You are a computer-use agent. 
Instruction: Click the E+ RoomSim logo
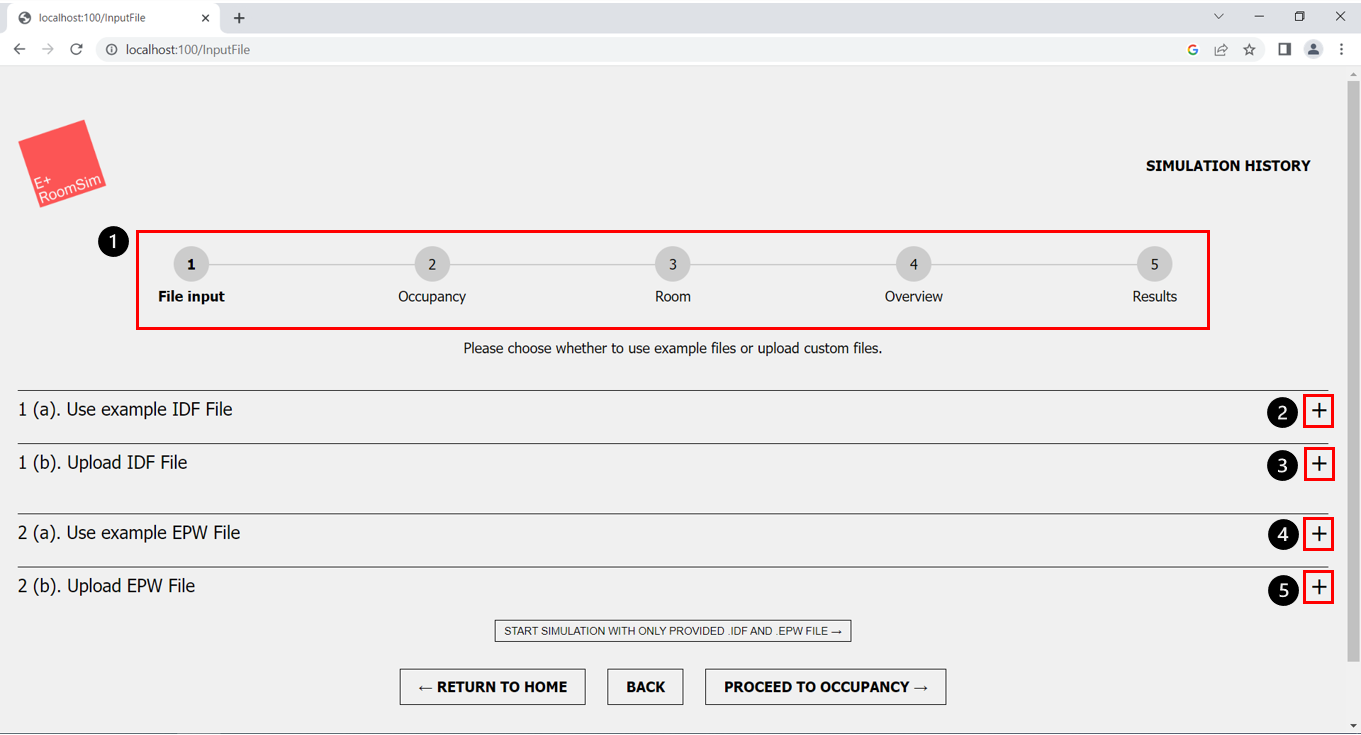click(x=61, y=162)
